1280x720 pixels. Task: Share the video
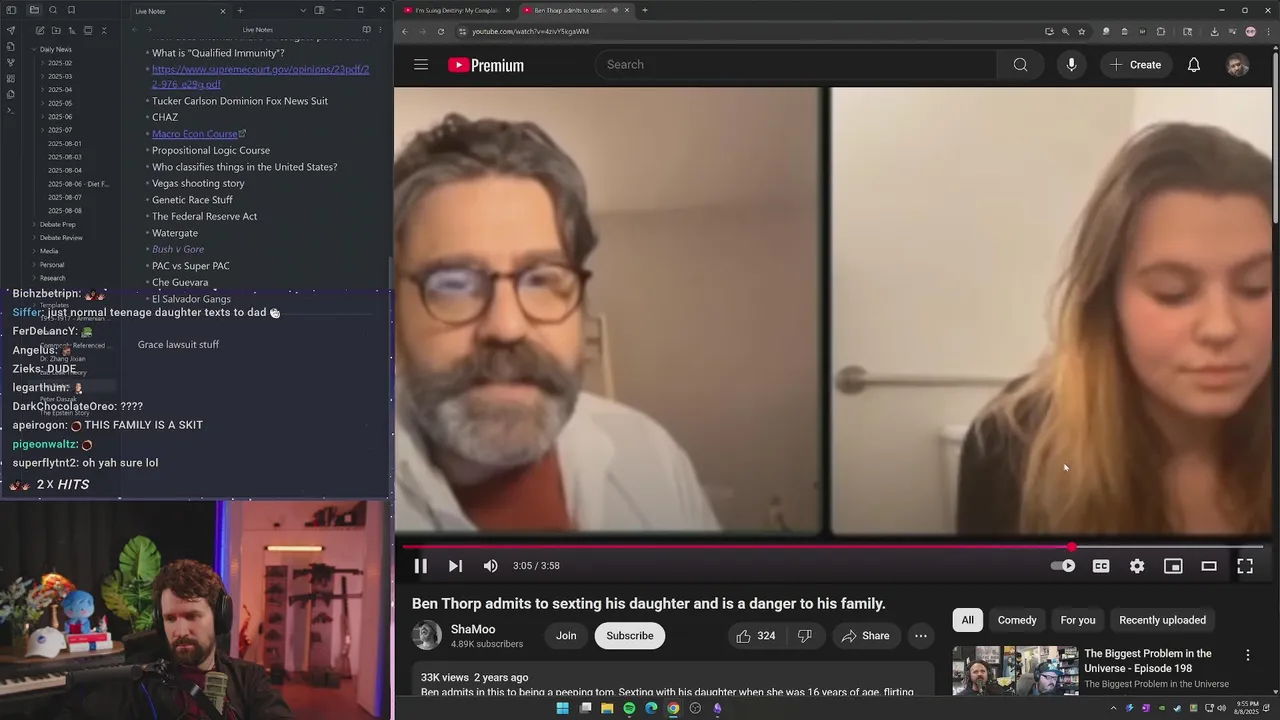coord(866,636)
